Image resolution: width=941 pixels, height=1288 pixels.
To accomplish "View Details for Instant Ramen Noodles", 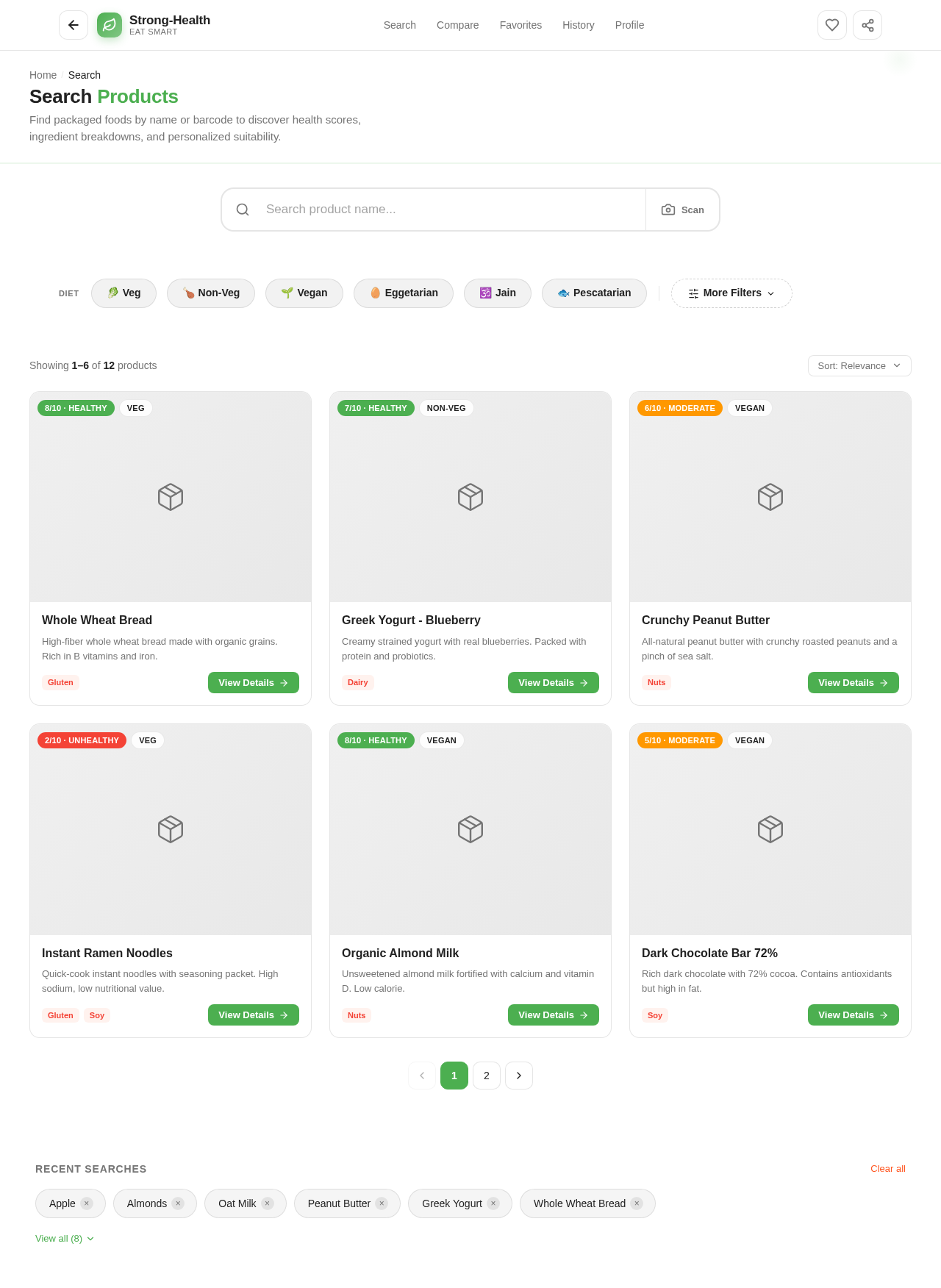I will pyautogui.click(x=254, y=1015).
